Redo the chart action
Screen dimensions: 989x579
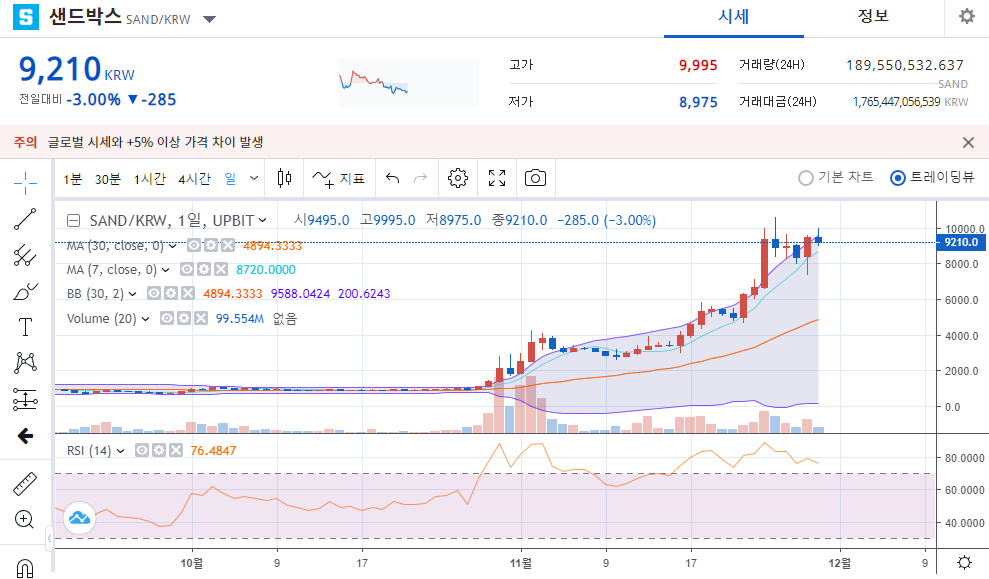(420, 178)
